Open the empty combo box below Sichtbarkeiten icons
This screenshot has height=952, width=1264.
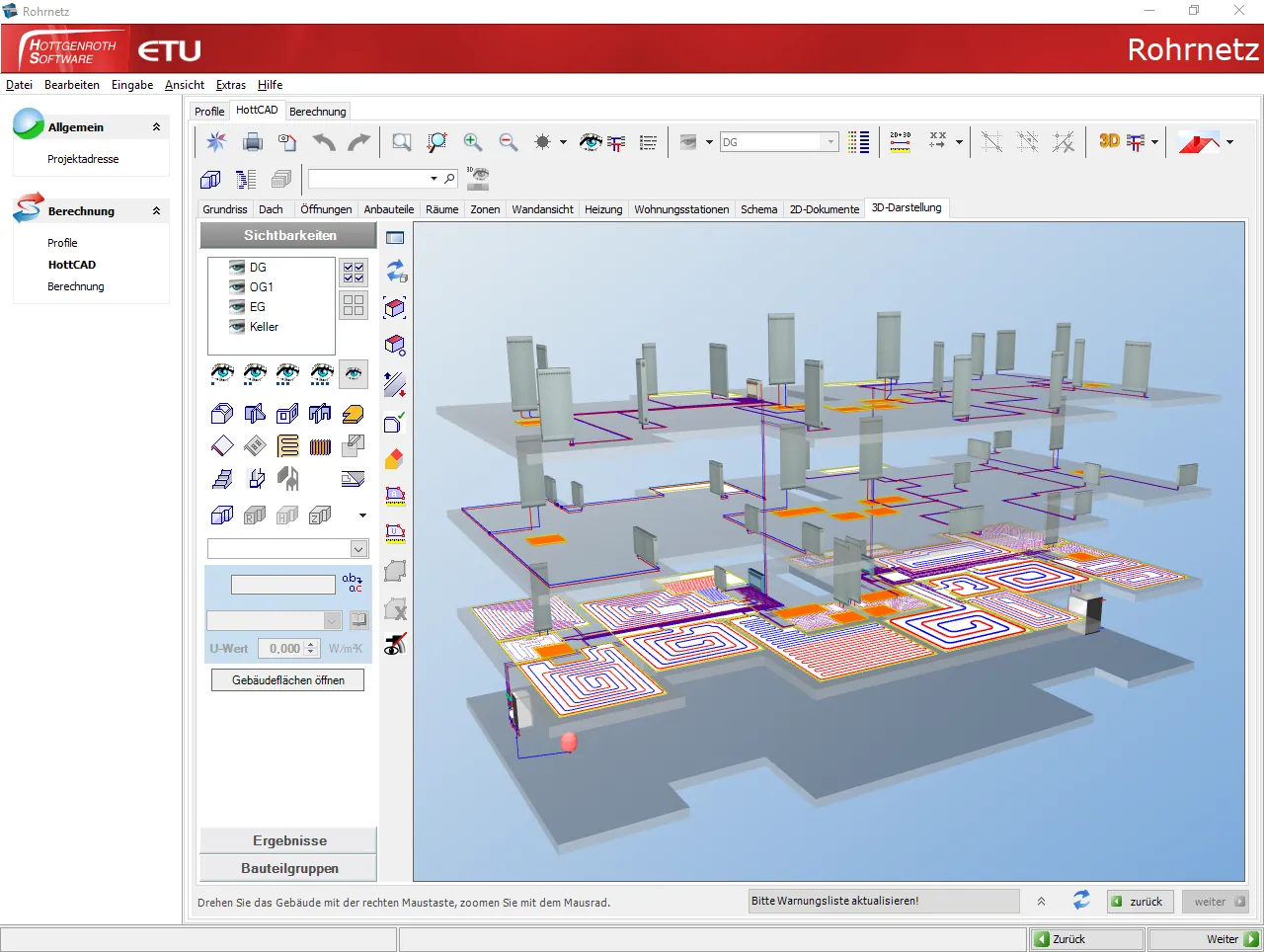pyautogui.click(x=287, y=549)
